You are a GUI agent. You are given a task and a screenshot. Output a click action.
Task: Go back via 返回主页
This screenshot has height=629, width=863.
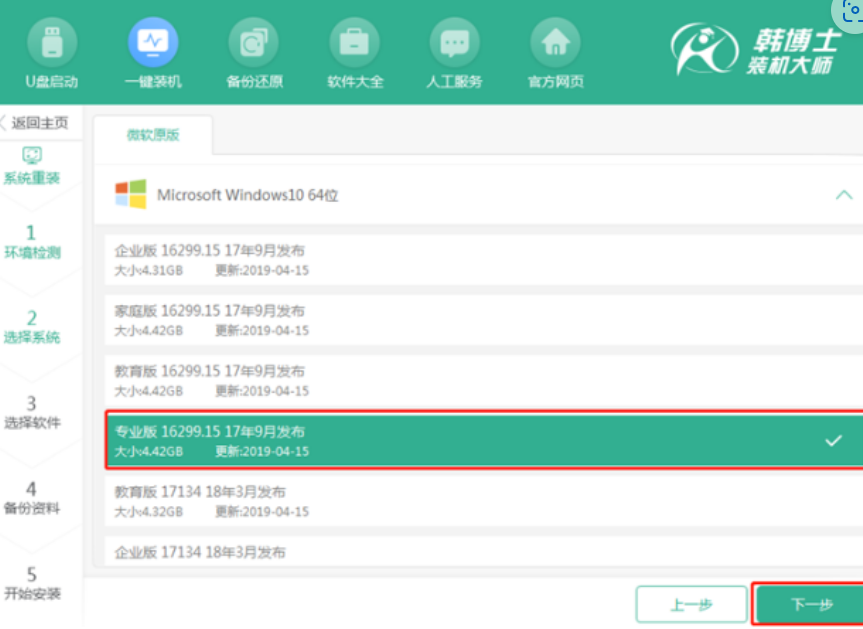[34, 122]
